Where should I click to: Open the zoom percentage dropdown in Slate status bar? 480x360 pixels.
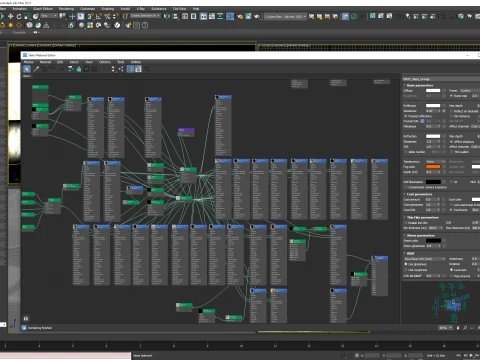(x=445, y=328)
